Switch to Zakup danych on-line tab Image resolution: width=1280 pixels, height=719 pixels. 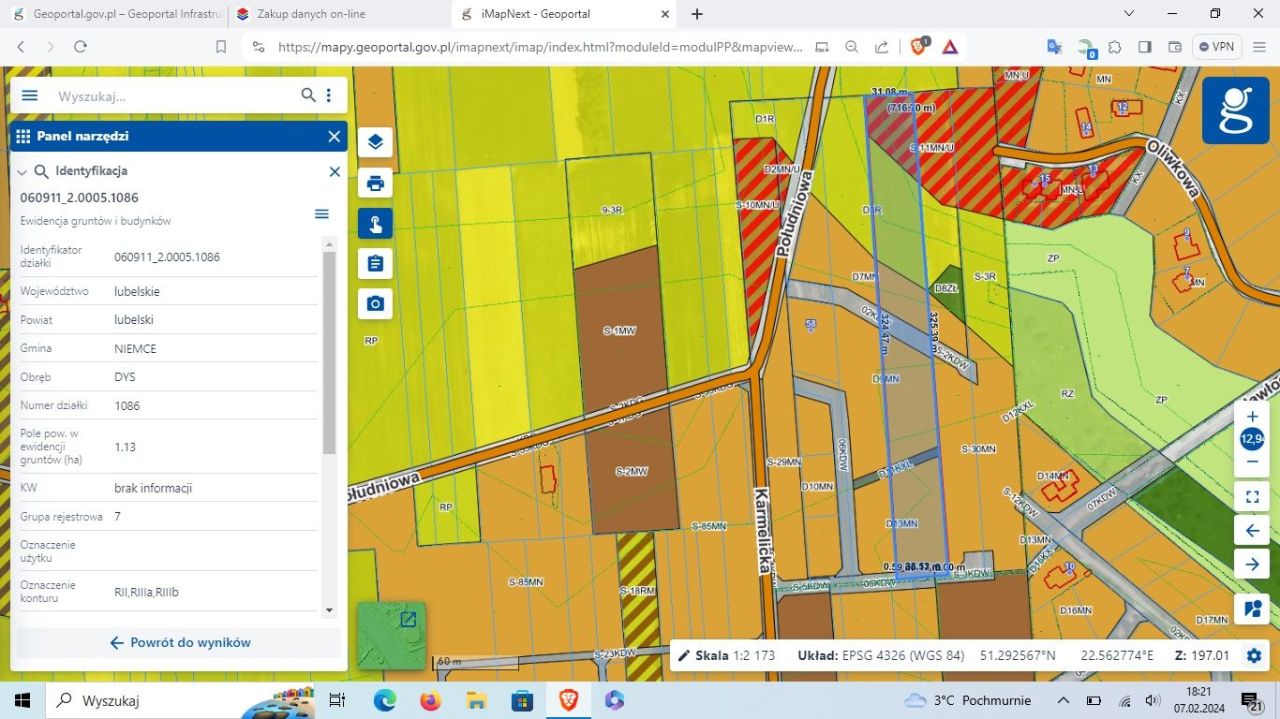click(311, 14)
